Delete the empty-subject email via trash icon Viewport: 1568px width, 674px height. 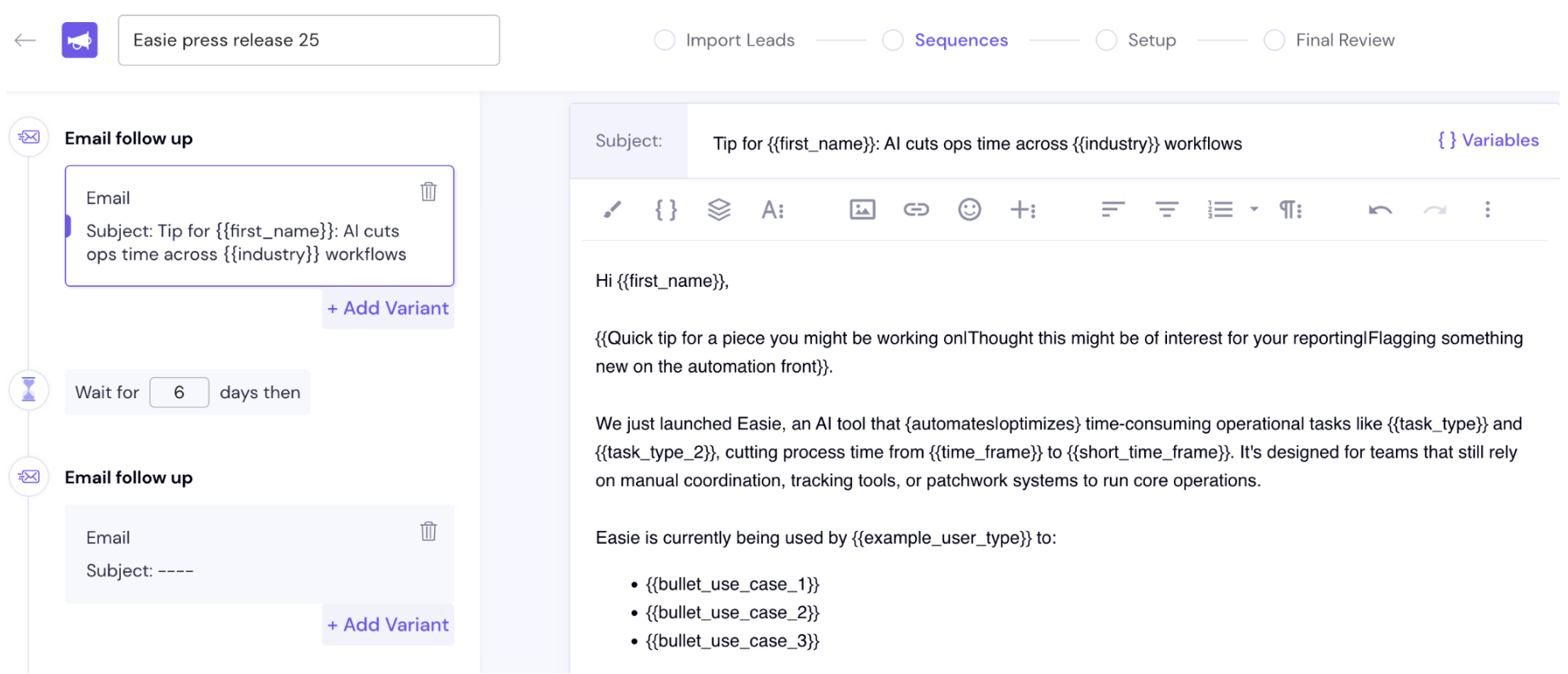click(428, 531)
